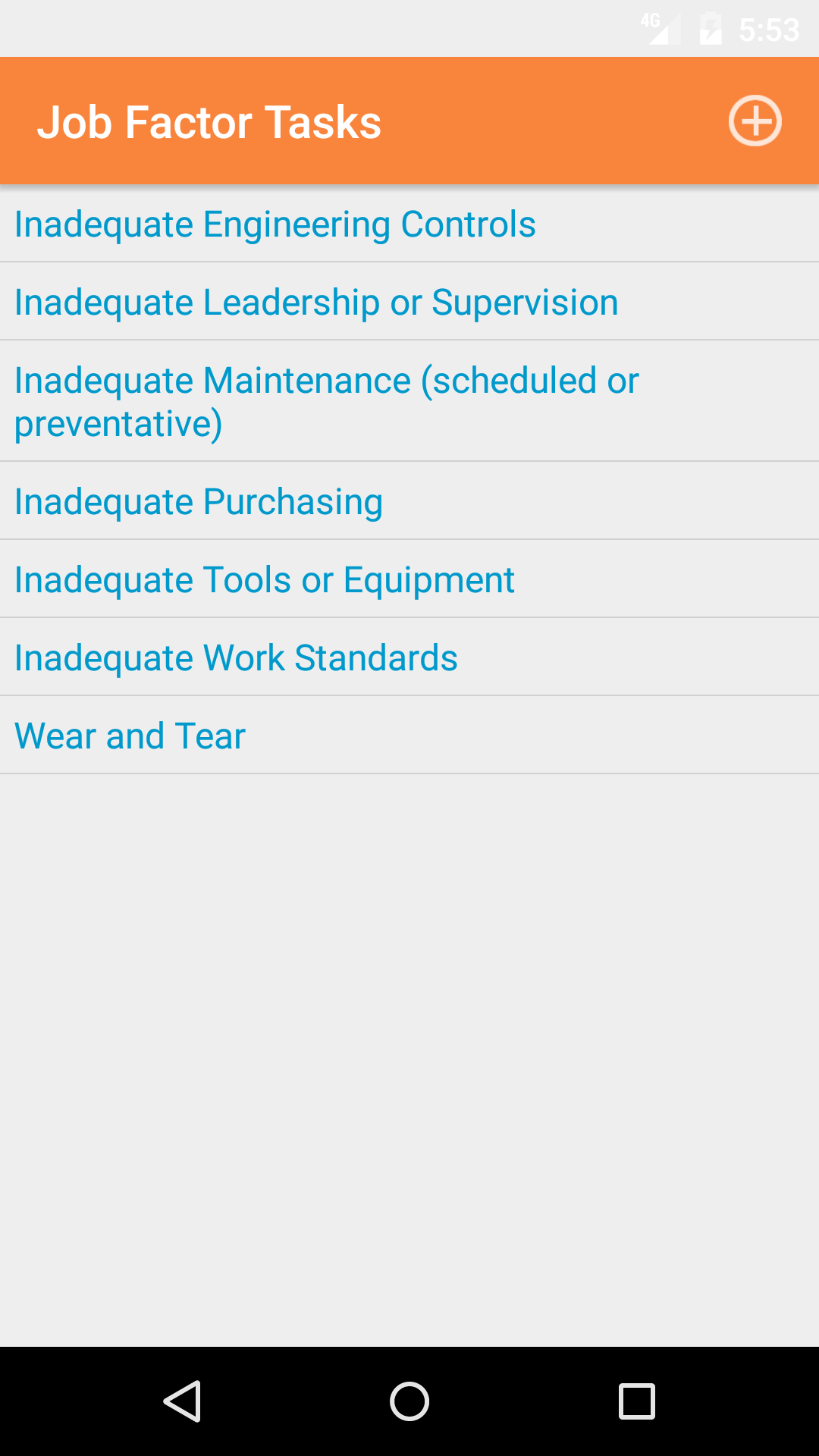Open recent apps with the square button
This screenshot has height=1456, width=819.
(636, 1401)
